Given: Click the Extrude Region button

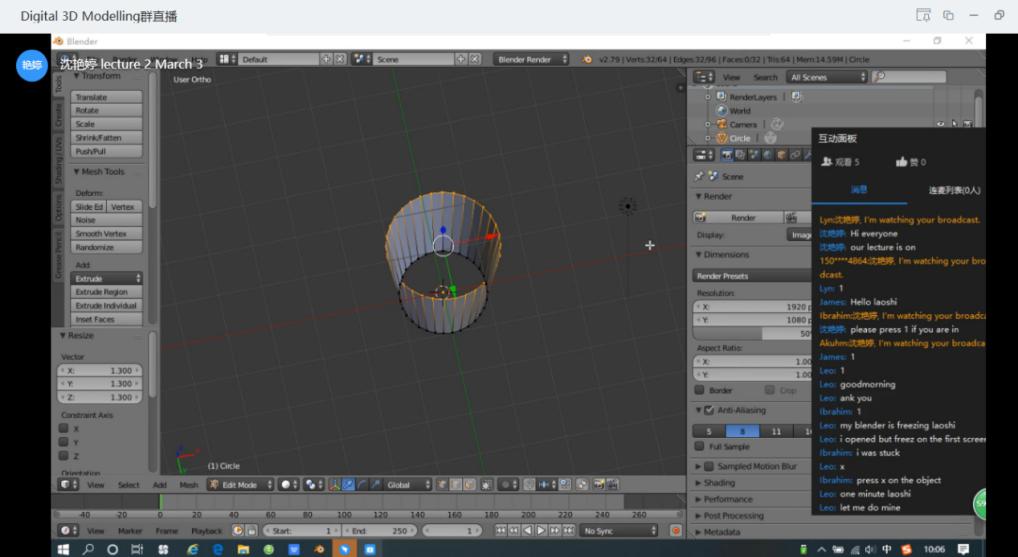Looking at the screenshot, I should [107, 292].
